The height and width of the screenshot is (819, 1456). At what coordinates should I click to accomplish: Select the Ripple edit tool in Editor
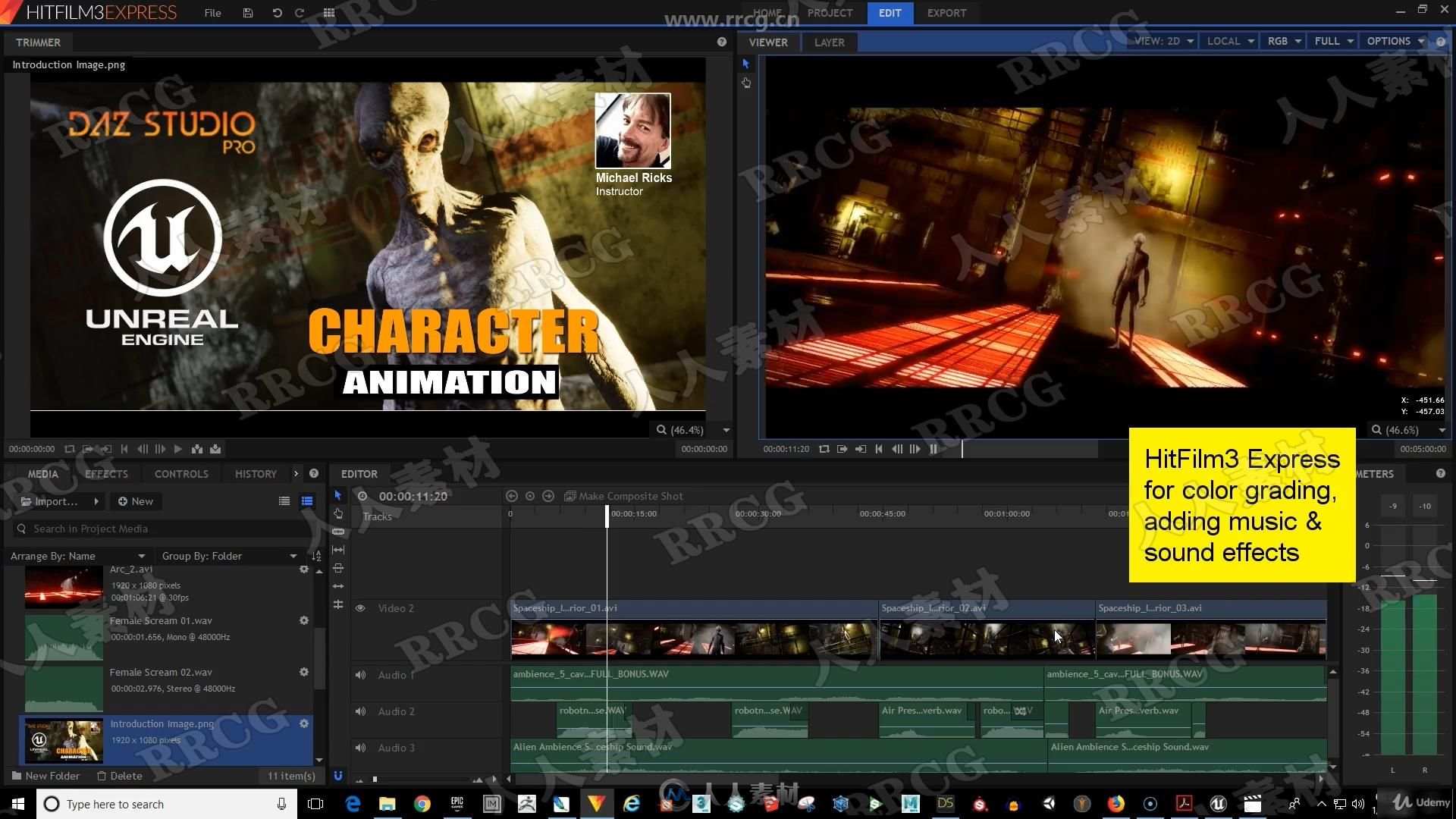point(338,586)
